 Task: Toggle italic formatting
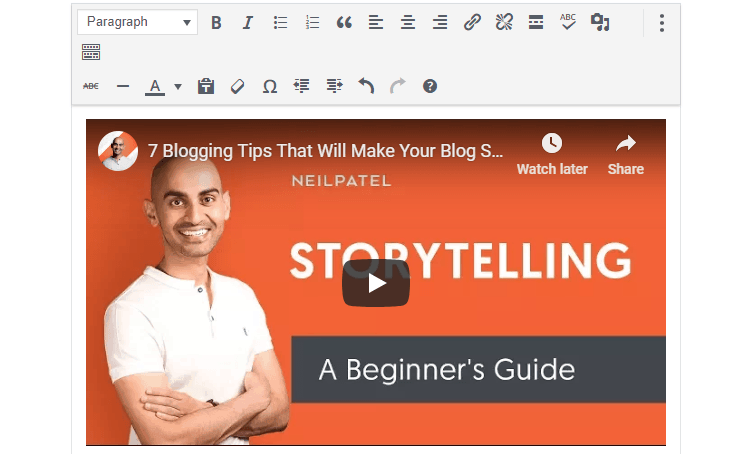point(247,22)
